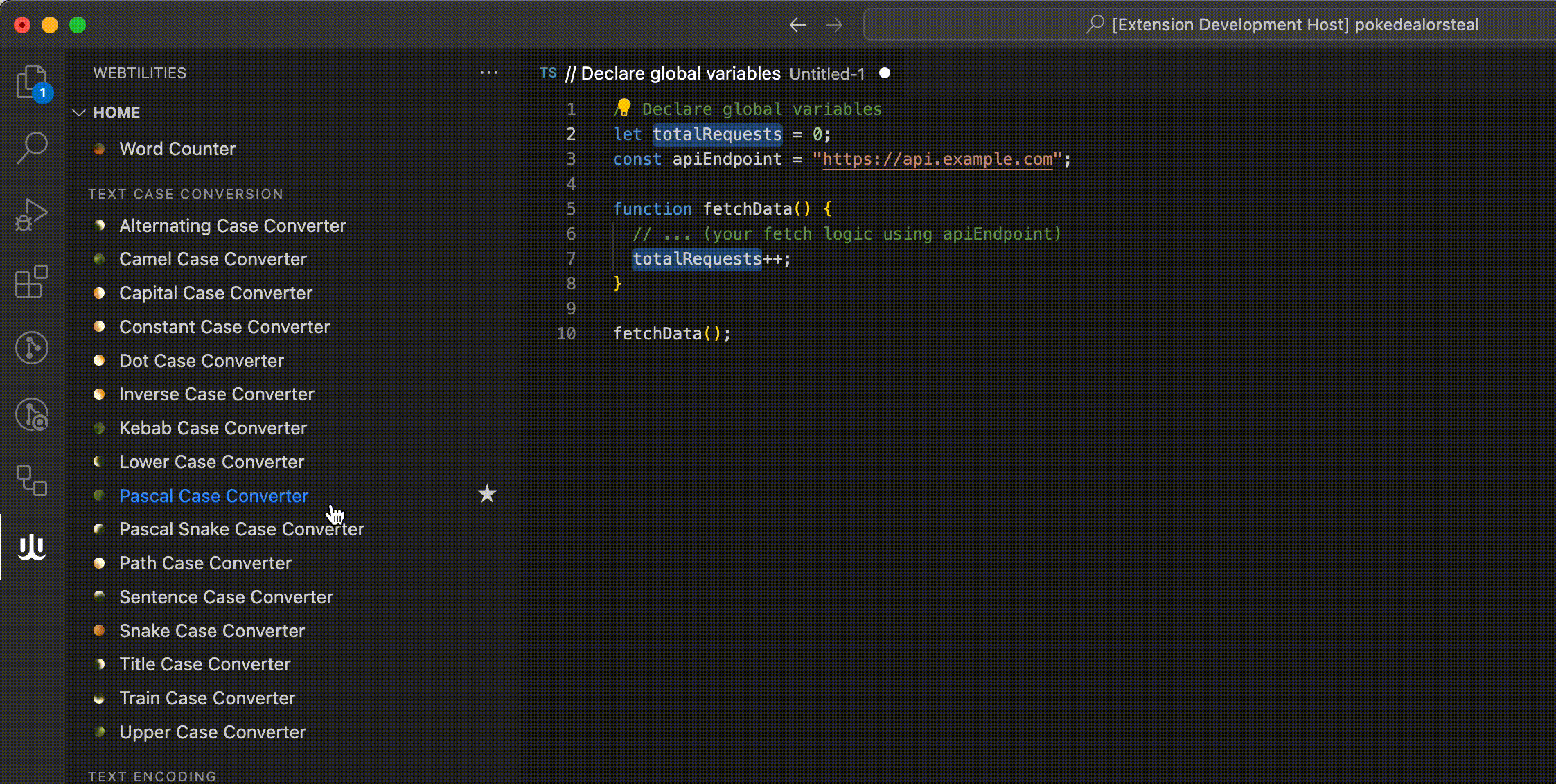Expand the TEXT CASE CONVERSION section
Image resolution: width=1556 pixels, height=784 pixels.
(x=187, y=193)
